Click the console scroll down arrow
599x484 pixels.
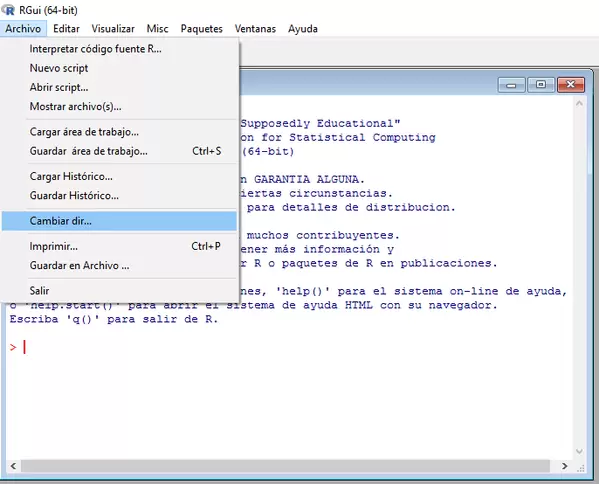pos(579,451)
